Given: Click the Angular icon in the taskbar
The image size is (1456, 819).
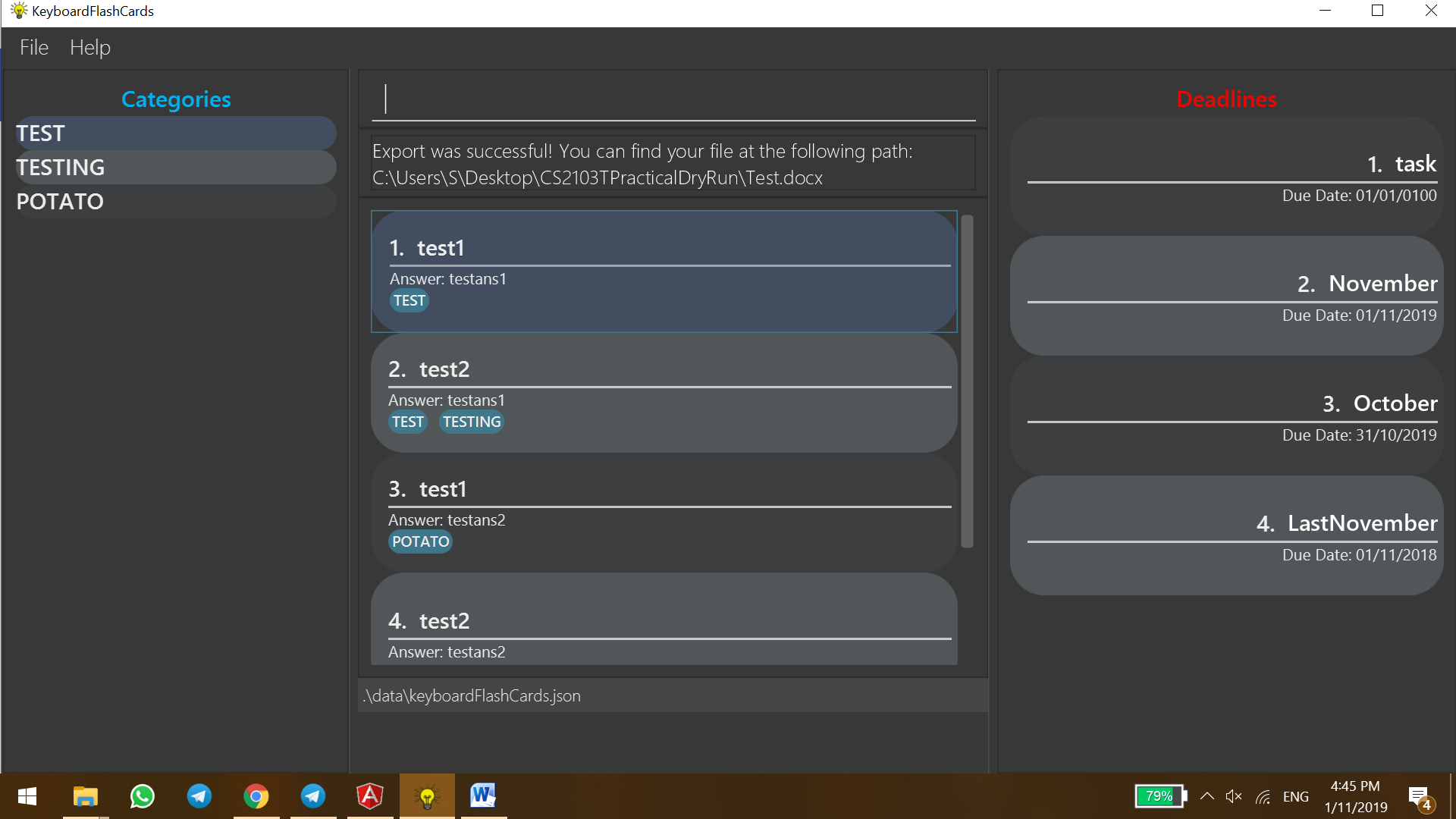Looking at the screenshot, I should pyautogui.click(x=370, y=796).
